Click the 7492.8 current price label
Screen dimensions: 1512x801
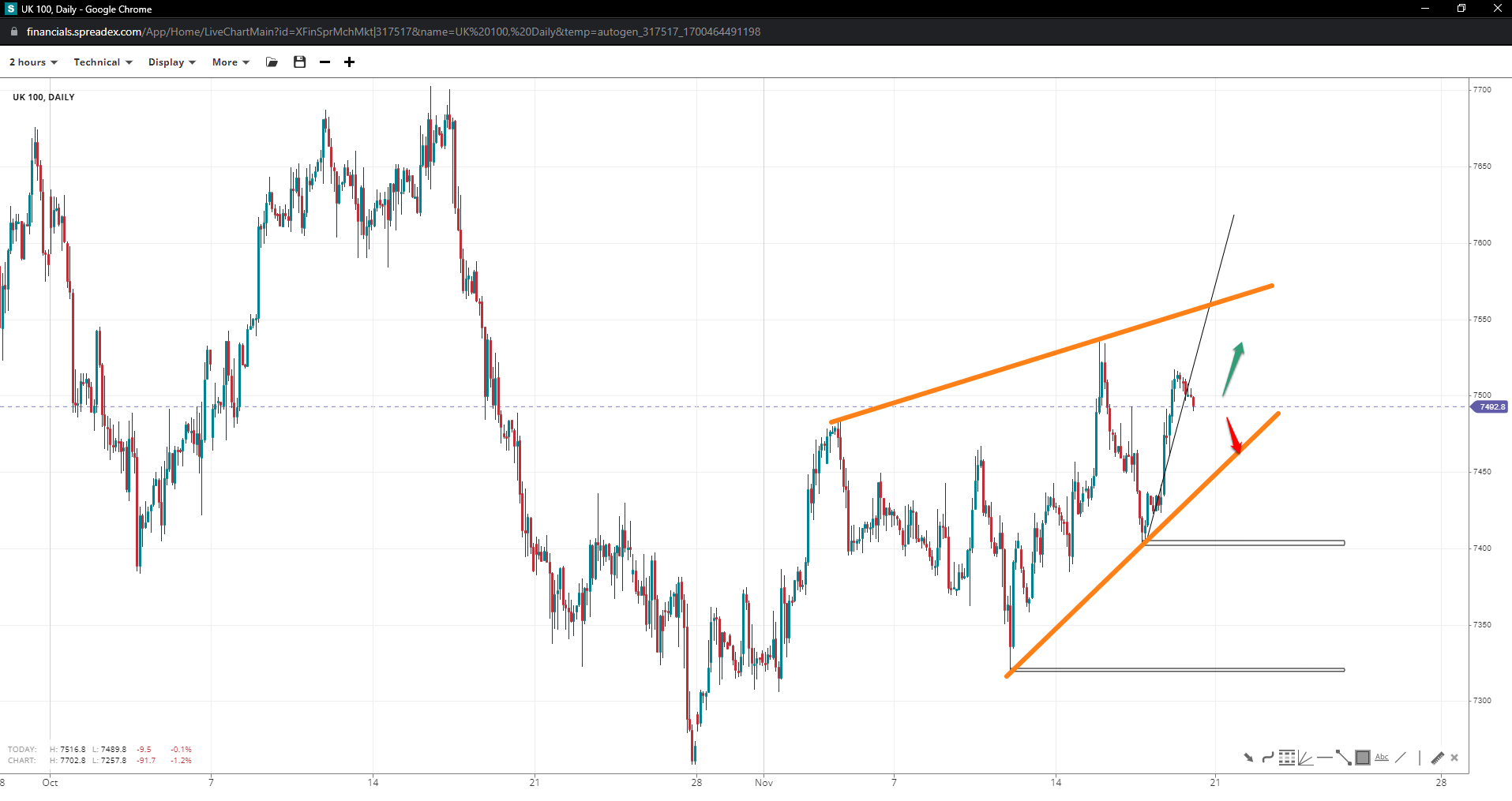point(1491,407)
